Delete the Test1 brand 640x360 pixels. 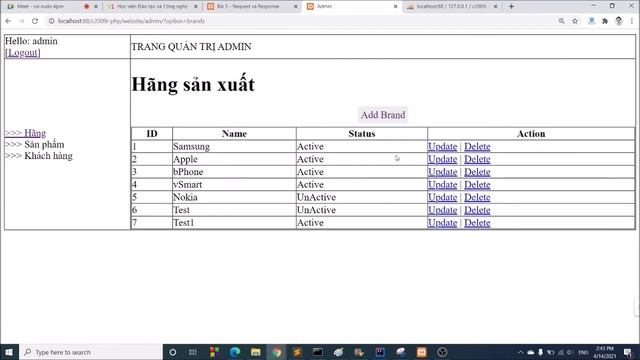pos(477,222)
